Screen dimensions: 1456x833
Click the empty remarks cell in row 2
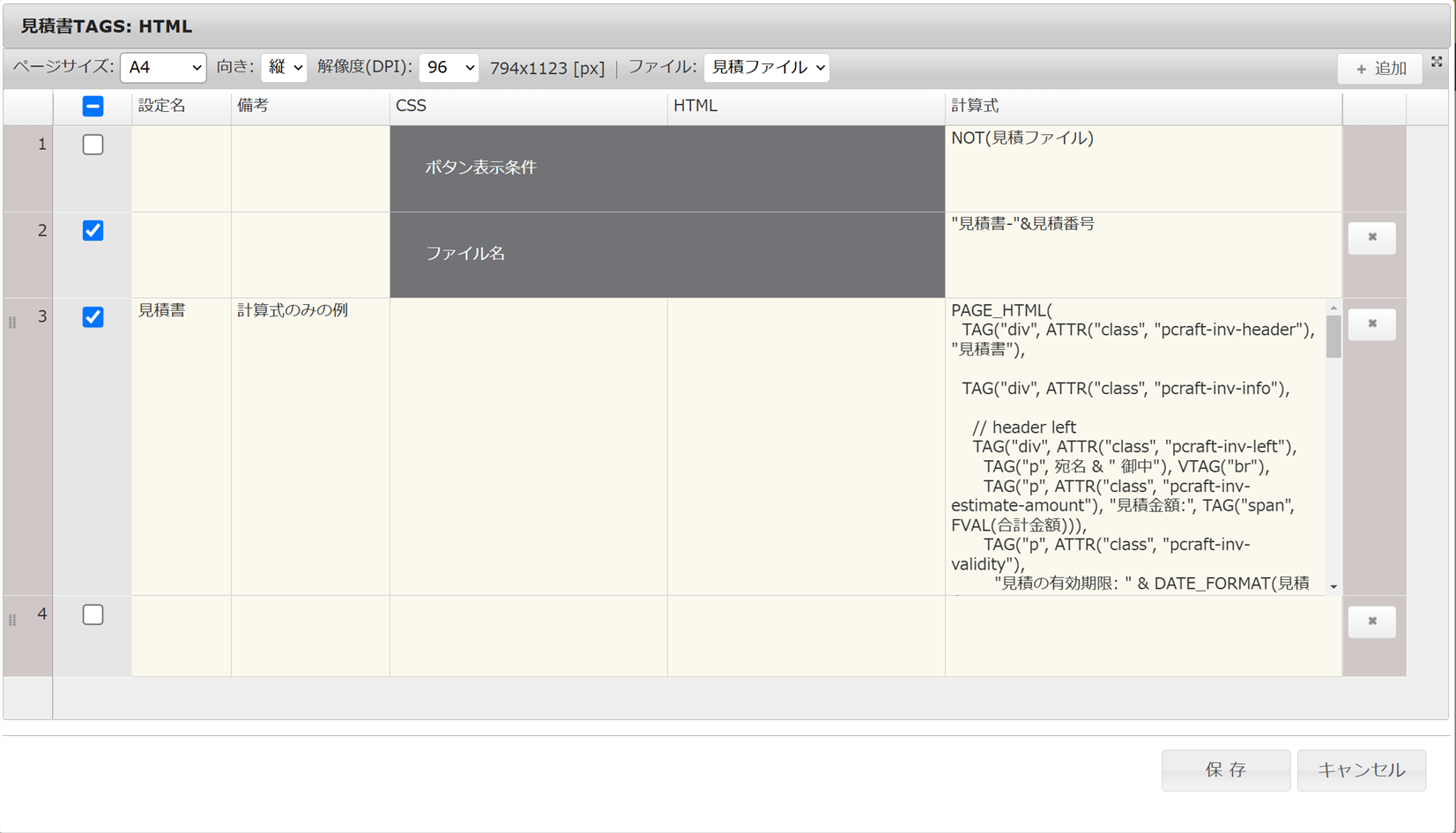pyautogui.click(x=310, y=255)
